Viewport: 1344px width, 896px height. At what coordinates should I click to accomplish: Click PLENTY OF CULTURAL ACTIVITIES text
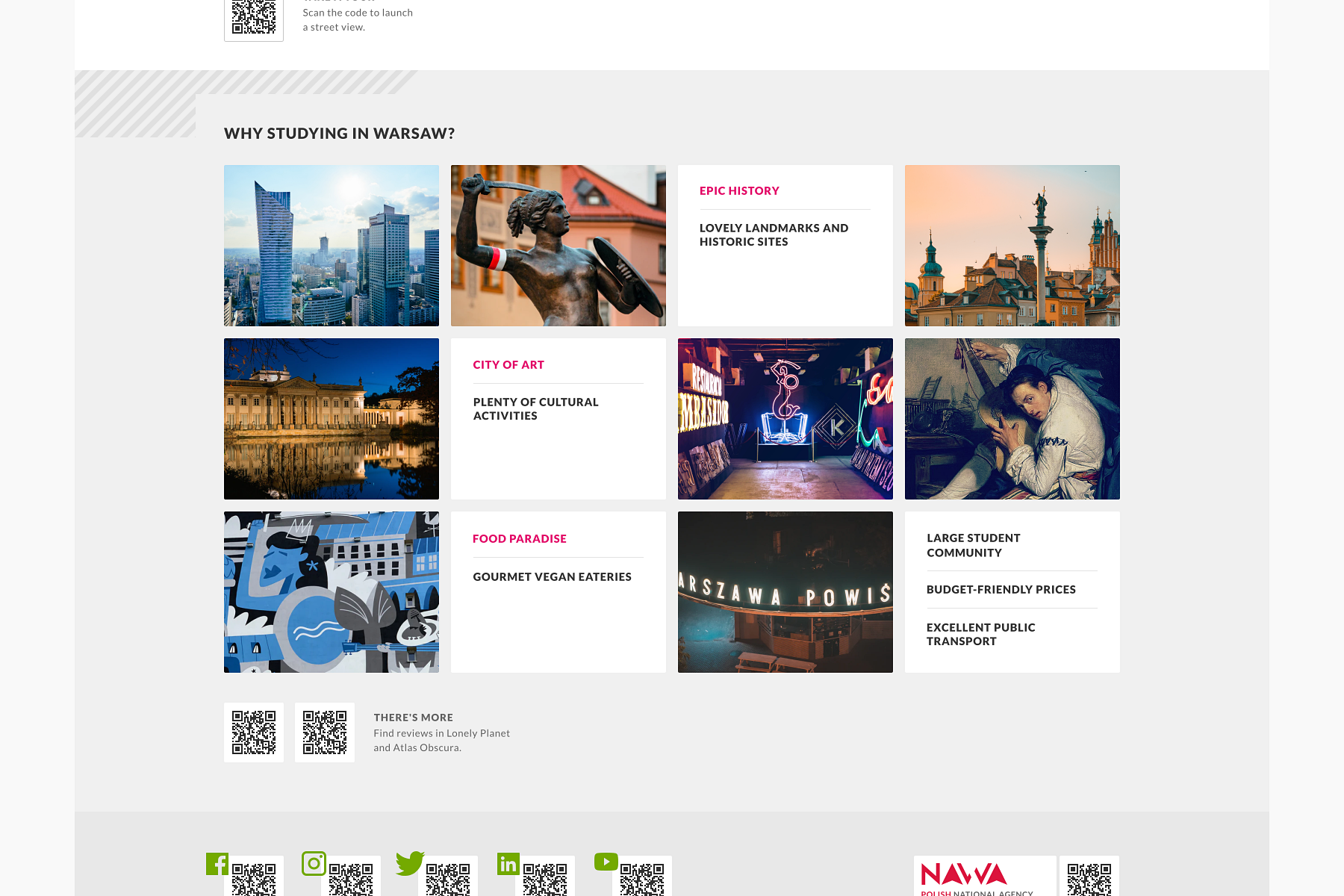pyautogui.click(x=536, y=409)
